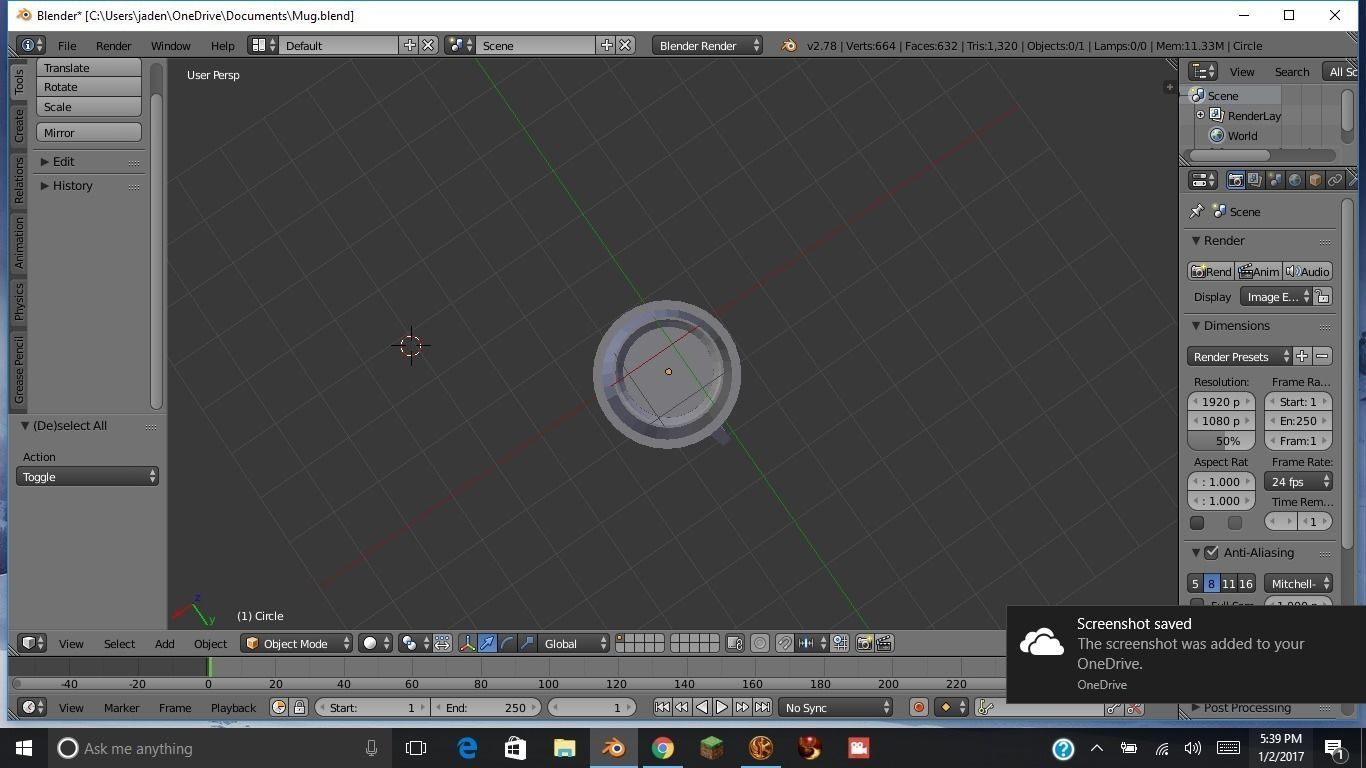Click the Blender logo in info header
Viewport: 1366px width, 768px height.
tap(789, 45)
